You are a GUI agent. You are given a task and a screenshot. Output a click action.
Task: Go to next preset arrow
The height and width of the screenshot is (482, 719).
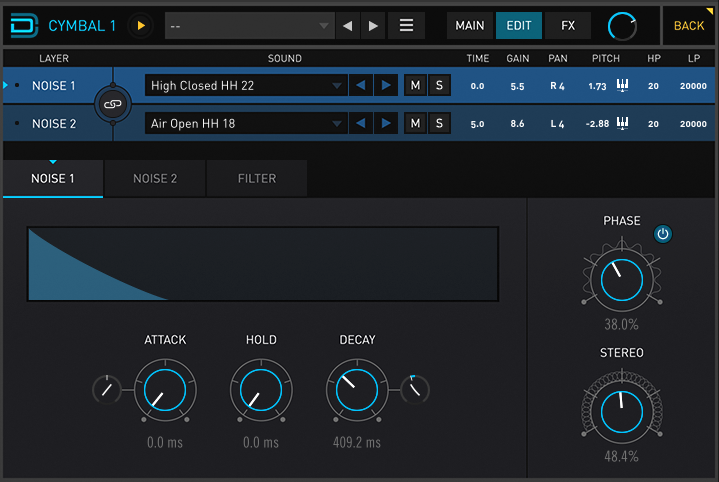coord(373,25)
